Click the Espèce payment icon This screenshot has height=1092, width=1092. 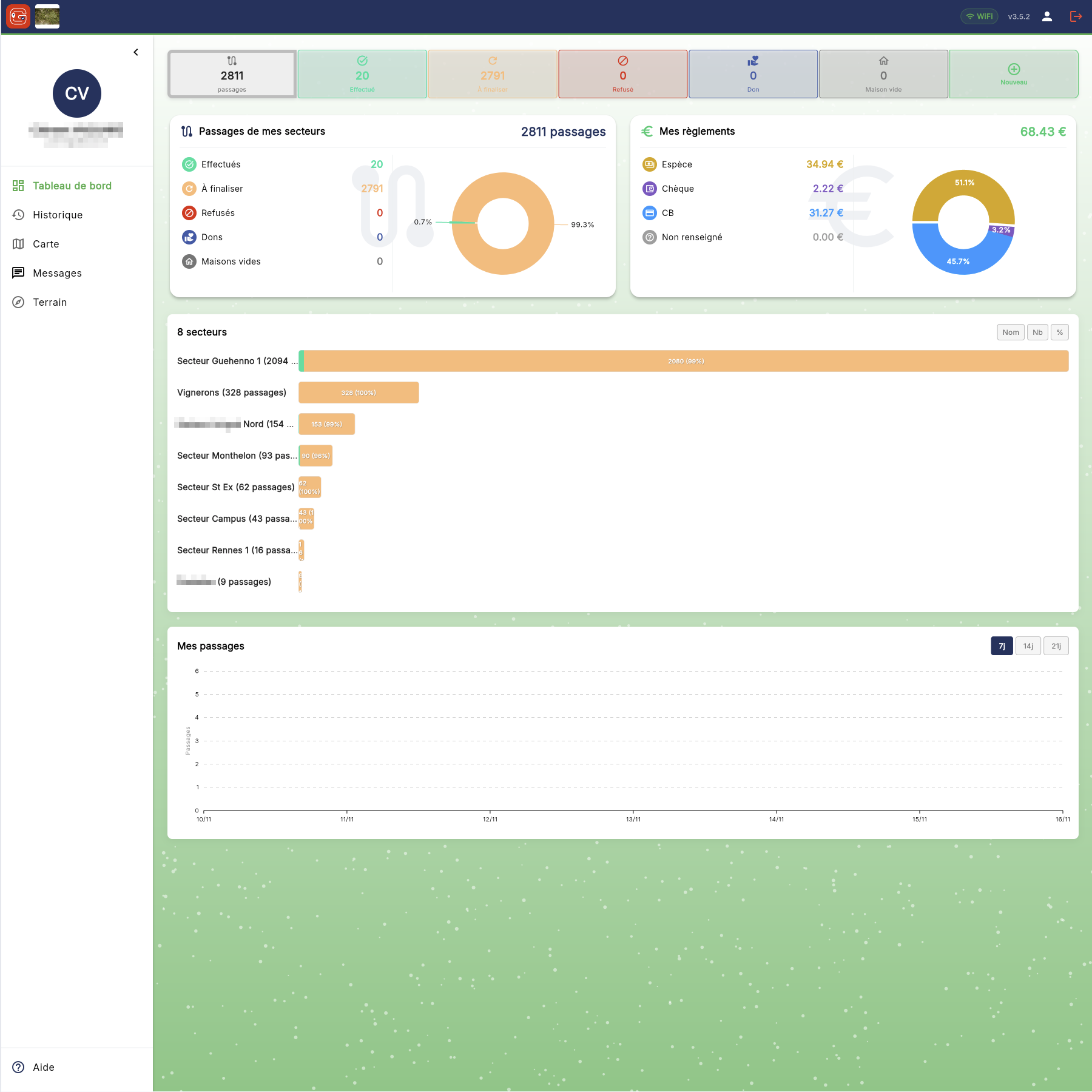(x=649, y=164)
